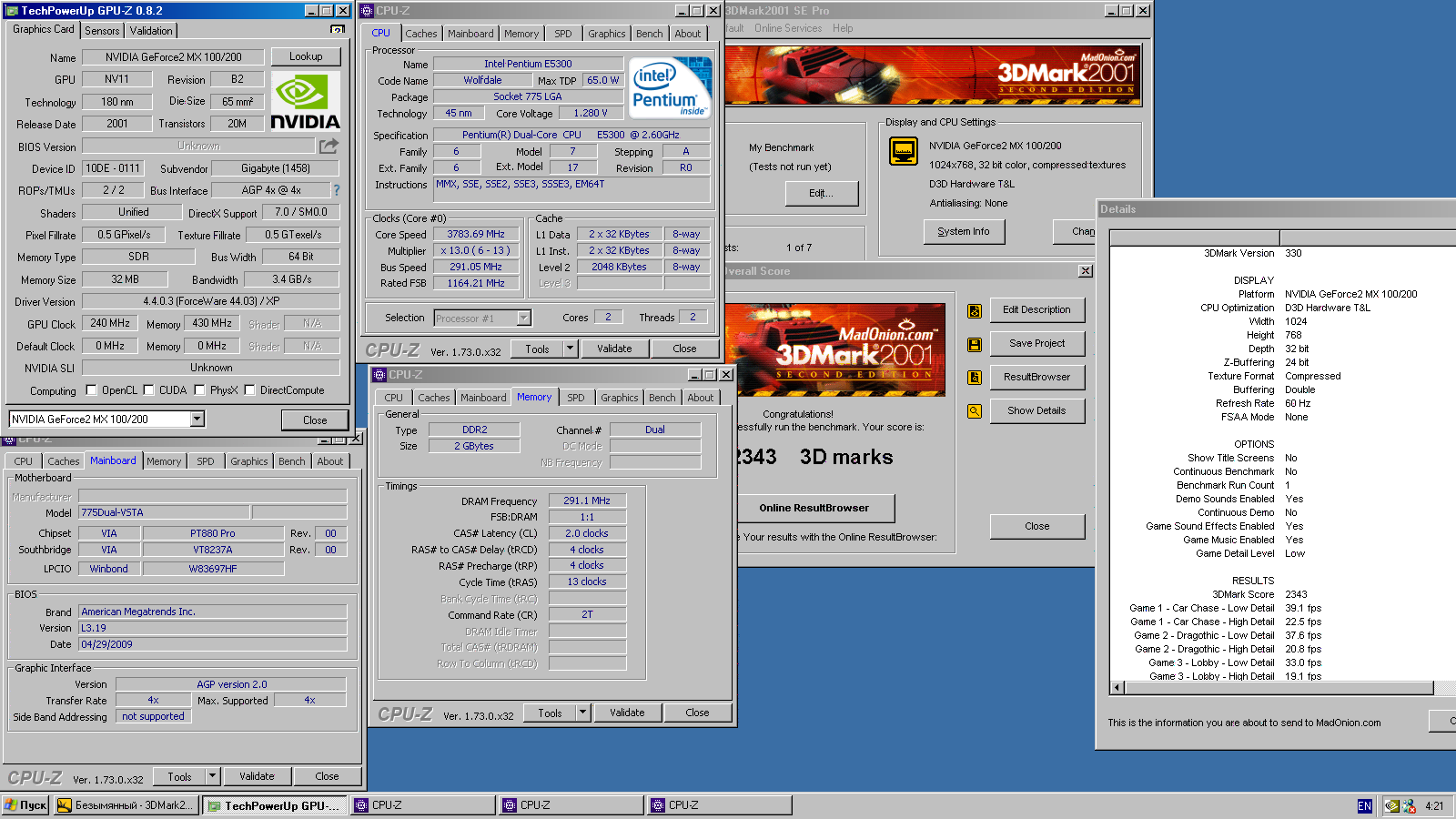Open Tools dropdown arrow in CPU-Z CPU window

pos(571,349)
